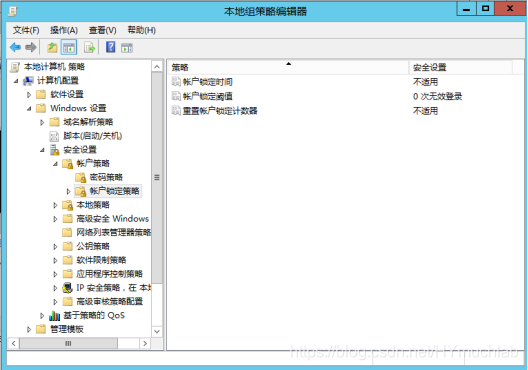Click the tree horizontal scrollbar thumb

pyautogui.click(x=68, y=343)
